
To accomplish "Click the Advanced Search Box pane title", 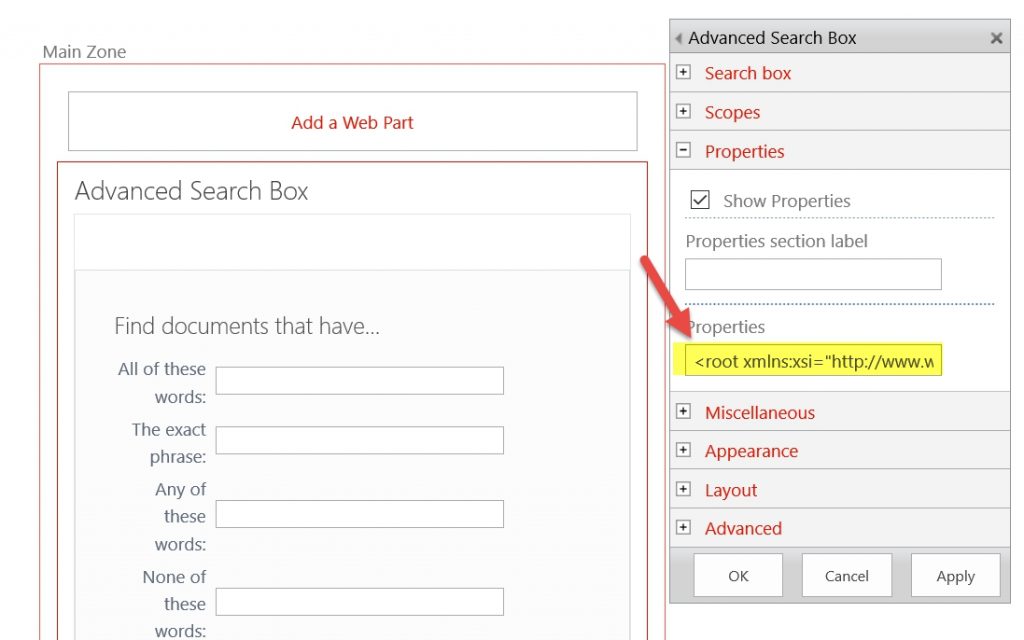I will click(x=772, y=38).
